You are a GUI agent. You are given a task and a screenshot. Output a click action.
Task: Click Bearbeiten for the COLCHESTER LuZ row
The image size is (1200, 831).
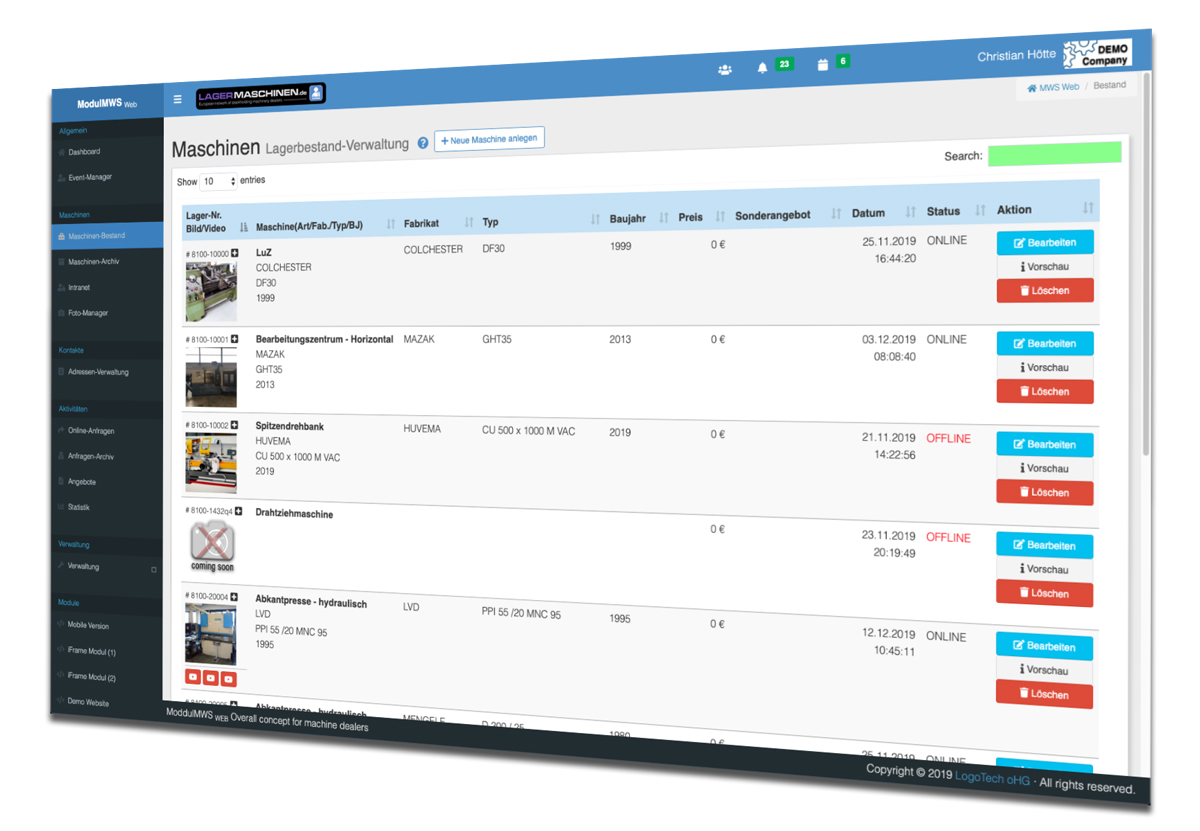[x=1045, y=242]
